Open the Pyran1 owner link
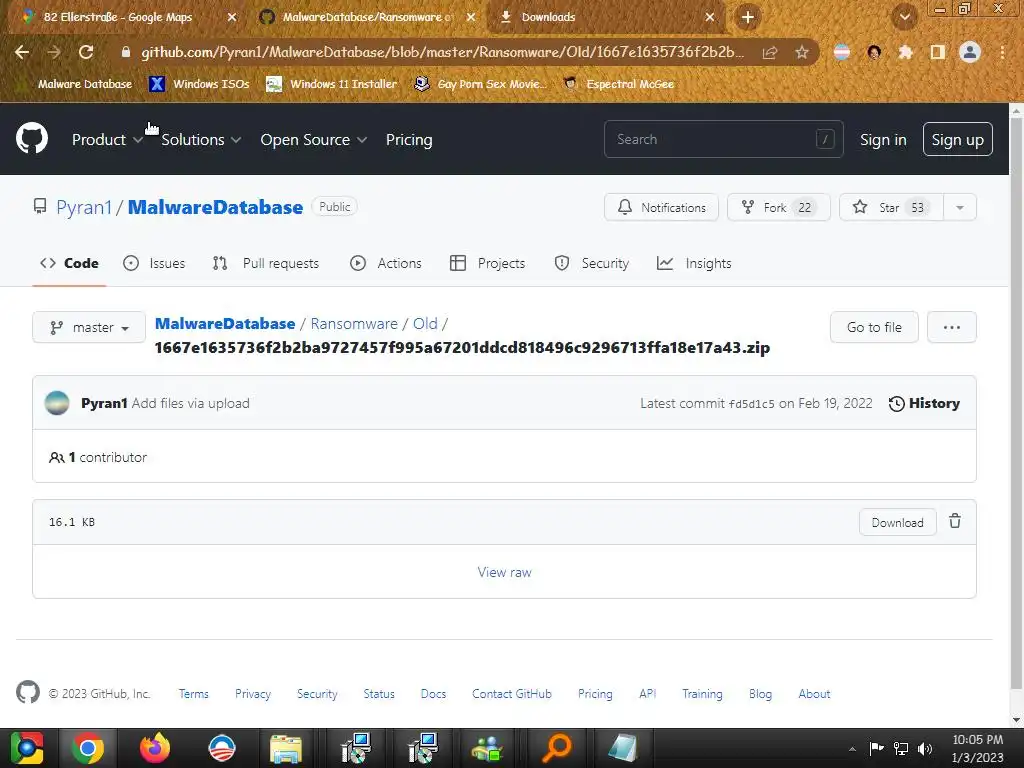This screenshot has height=768, width=1024. pyautogui.click(x=84, y=207)
